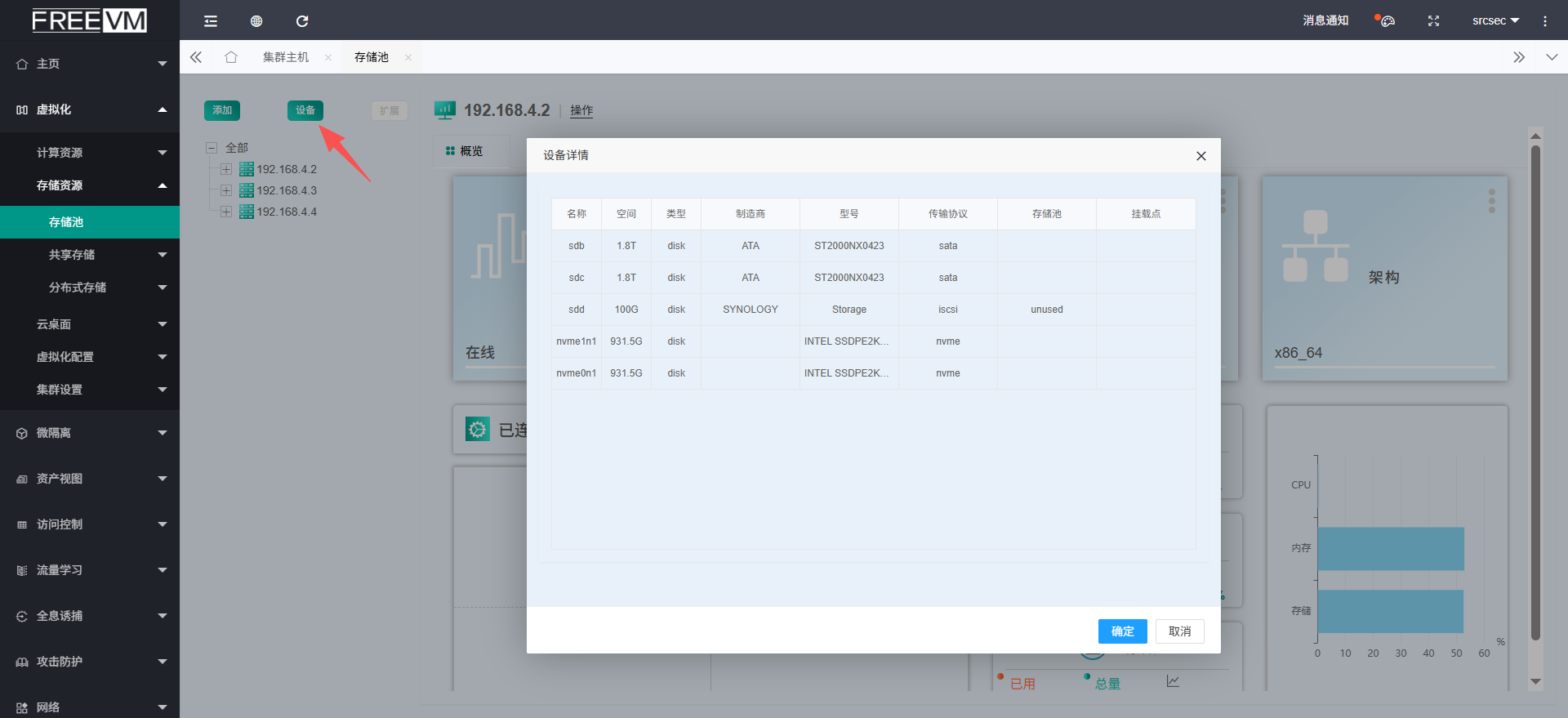Viewport: 1568px width, 718px height.
Task: Click the 确定 confirm button
Action: coord(1122,631)
